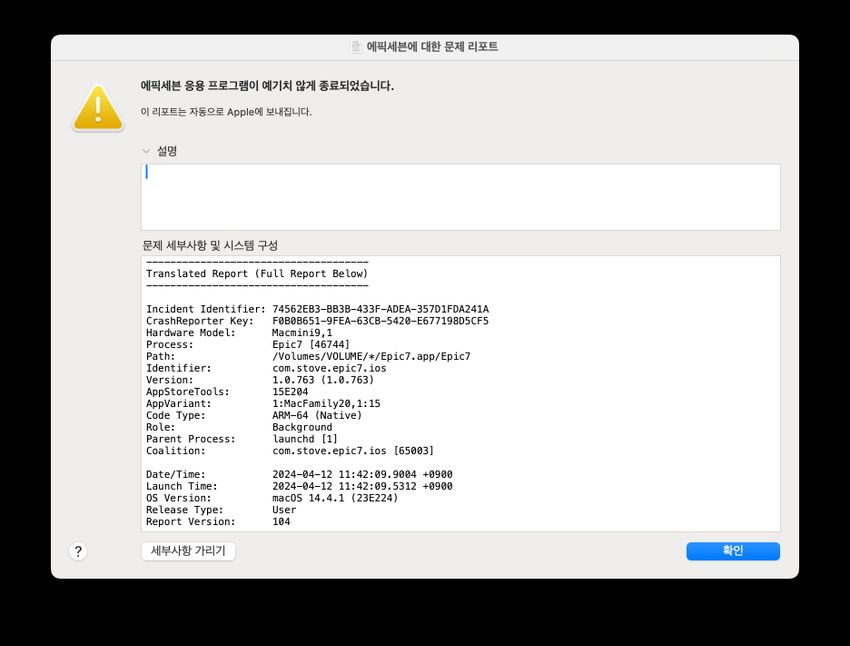Click the Incident Identifier line in report
This screenshot has width=850, height=646.
pyautogui.click(x=317, y=309)
